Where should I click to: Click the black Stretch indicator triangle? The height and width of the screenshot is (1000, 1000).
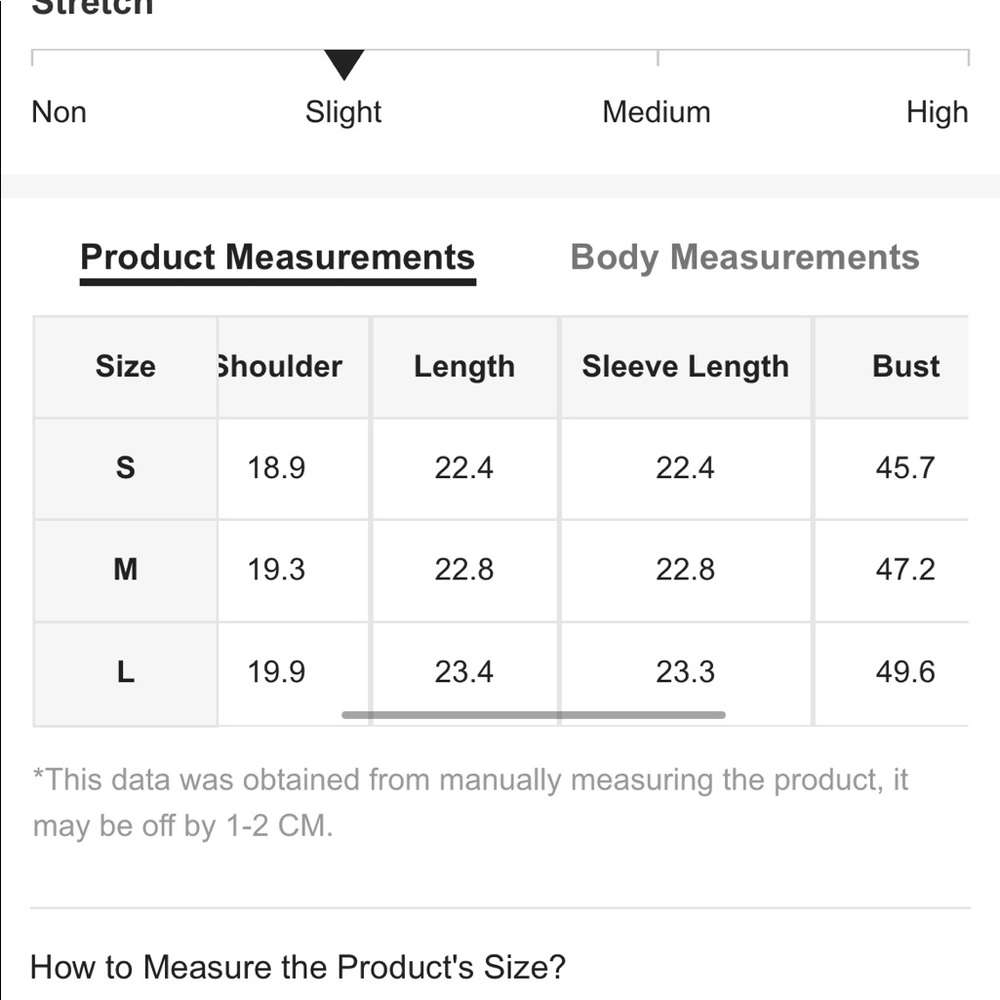coord(344,65)
